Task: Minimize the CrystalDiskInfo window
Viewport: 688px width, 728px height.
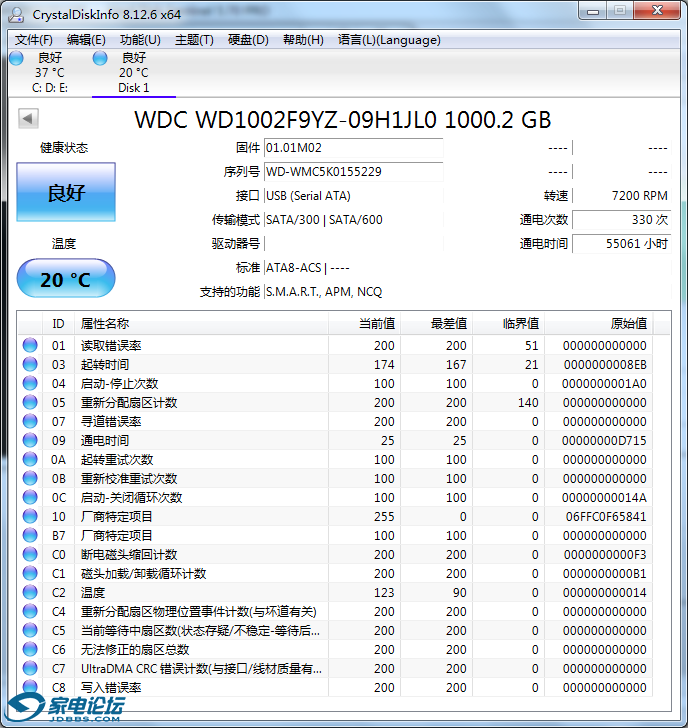Action: tap(593, 11)
